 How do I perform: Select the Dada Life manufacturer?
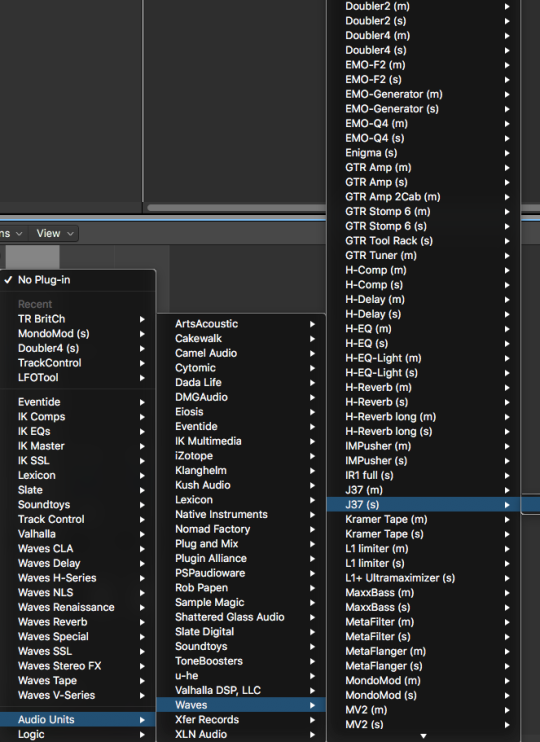(x=241, y=382)
